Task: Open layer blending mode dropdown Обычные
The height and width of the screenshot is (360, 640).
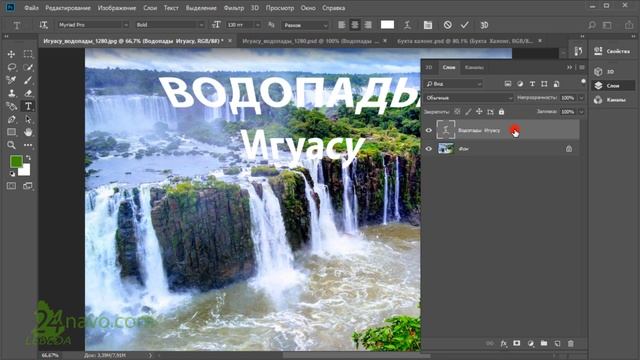Action: (468, 98)
